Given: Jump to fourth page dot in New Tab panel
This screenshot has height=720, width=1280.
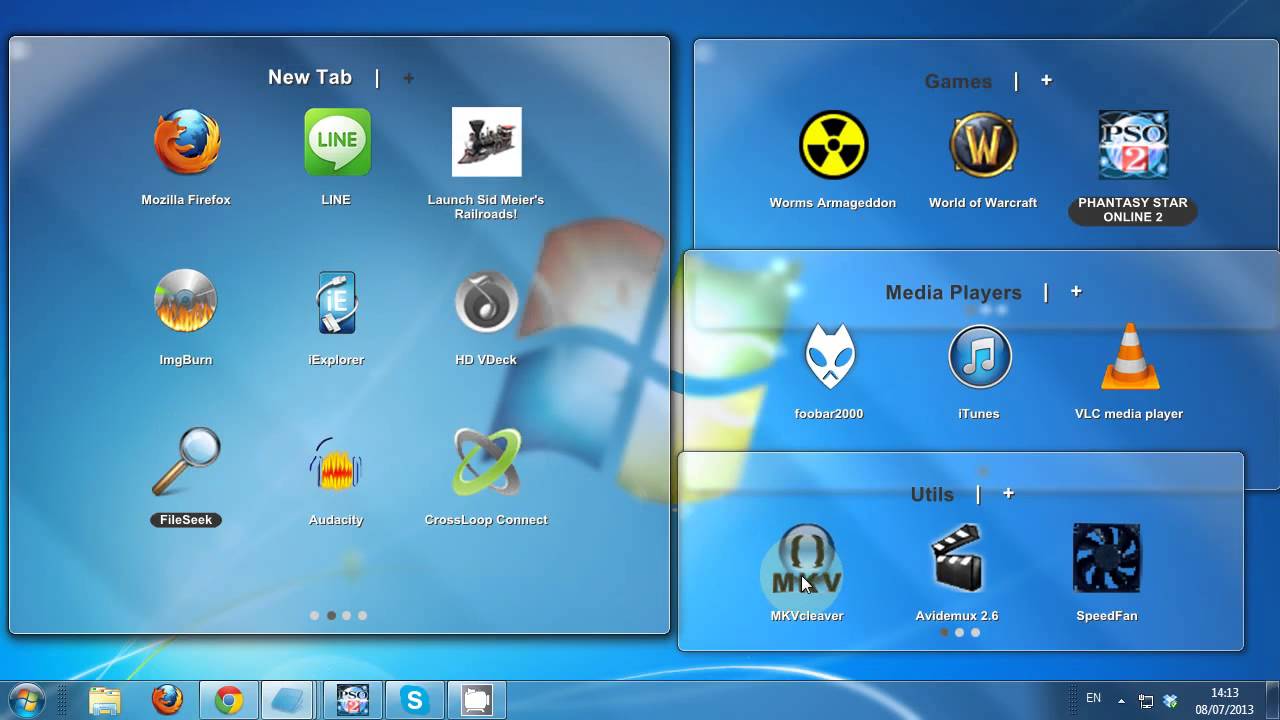Looking at the screenshot, I should (362, 616).
